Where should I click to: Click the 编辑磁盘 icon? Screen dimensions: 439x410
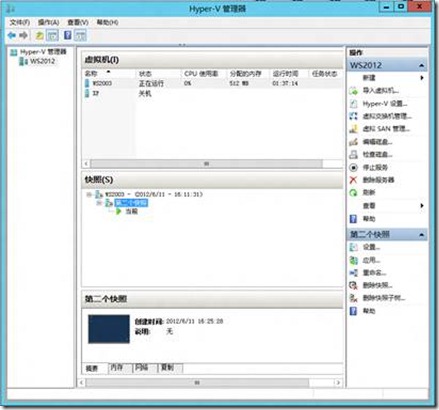353,142
